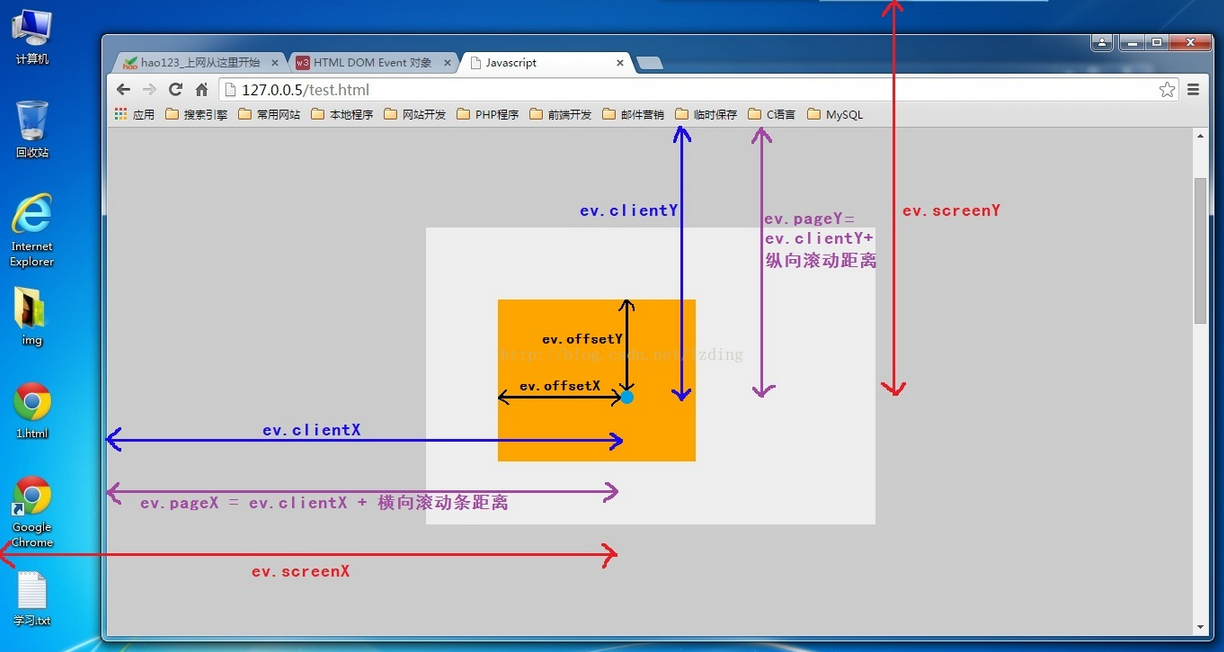
Task: Open the Chrome menu icon
Action: 1193,89
